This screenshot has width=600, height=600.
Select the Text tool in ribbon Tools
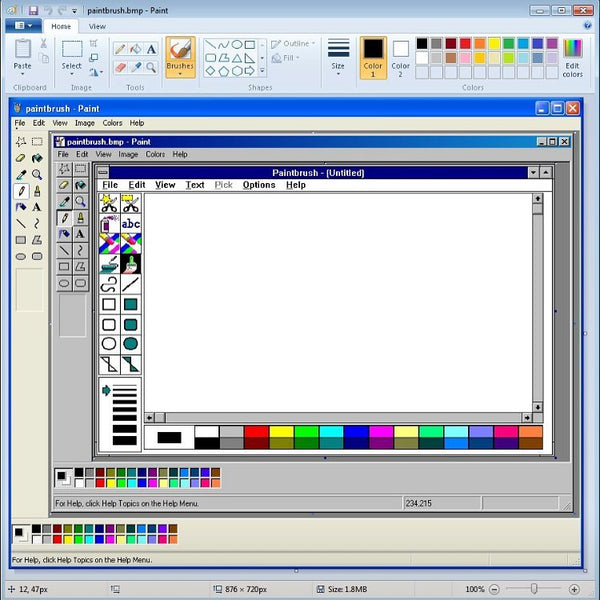(151, 49)
